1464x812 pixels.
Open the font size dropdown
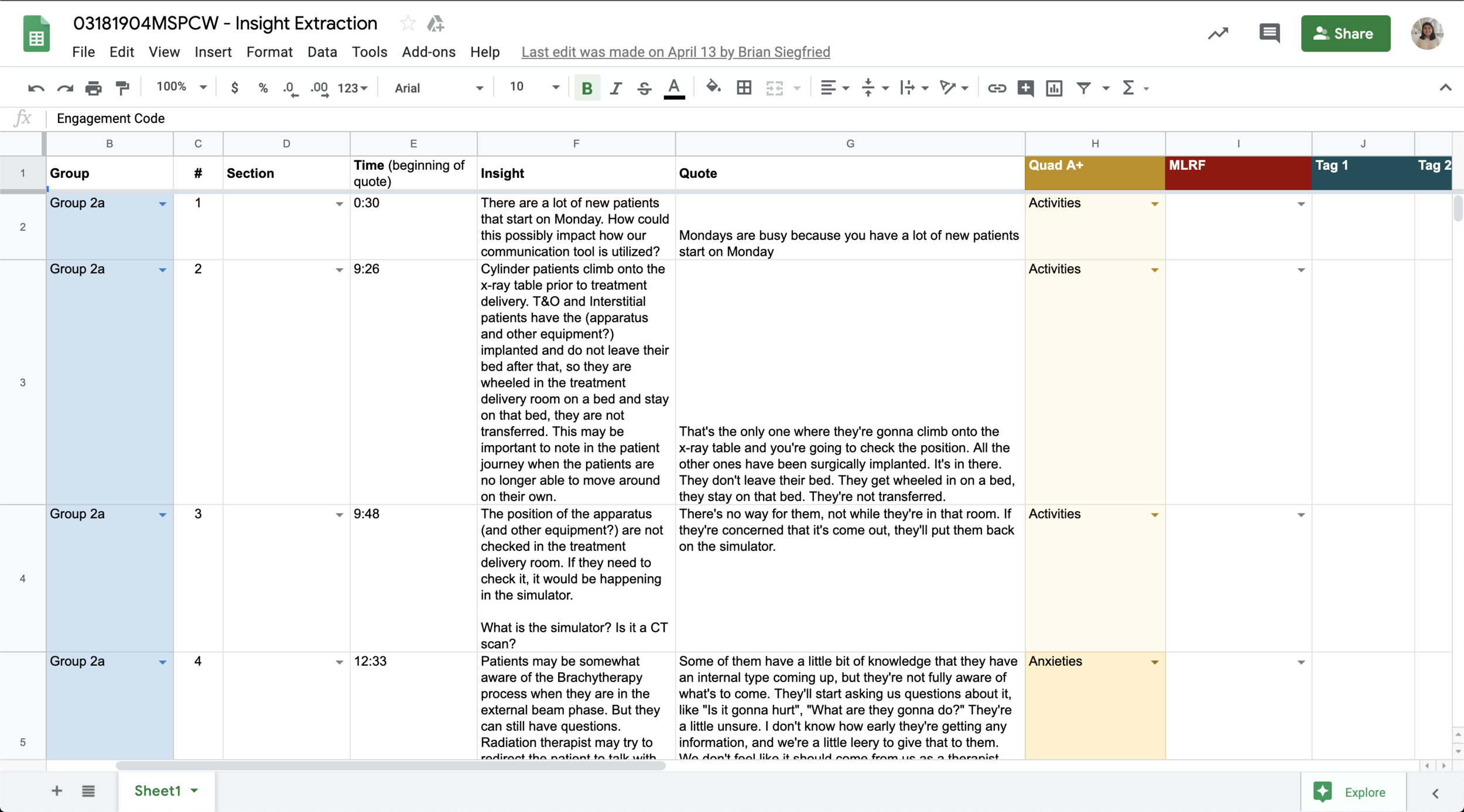coord(534,87)
